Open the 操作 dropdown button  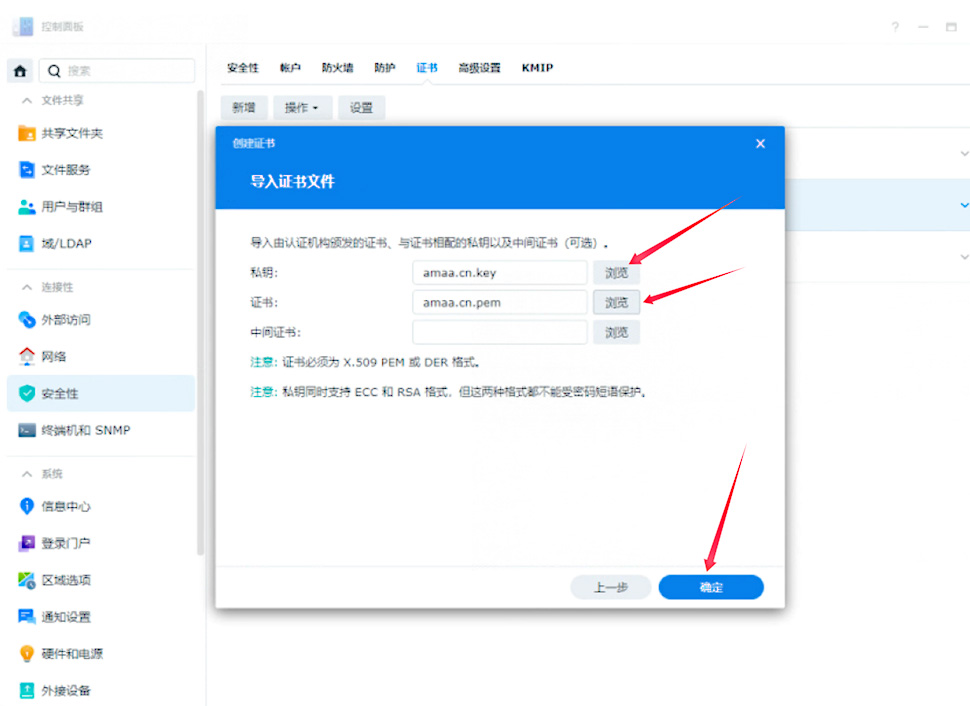301,108
